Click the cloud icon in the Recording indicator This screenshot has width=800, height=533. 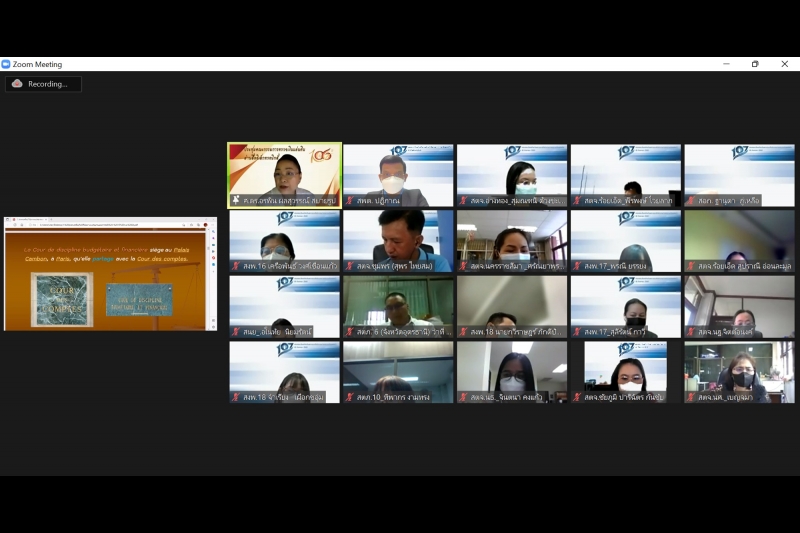click(17, 84)
